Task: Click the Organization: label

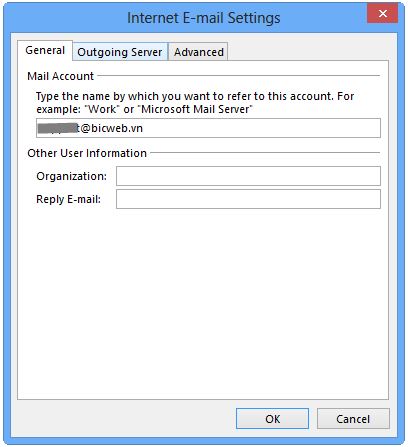Action: click(72, 176)
